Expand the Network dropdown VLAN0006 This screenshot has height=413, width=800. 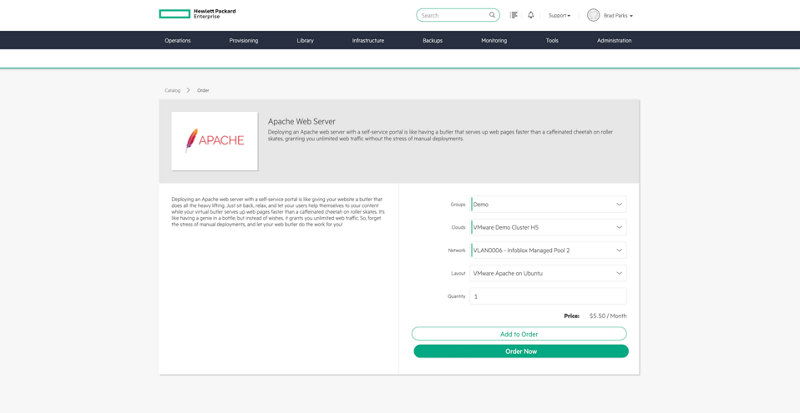[x=548, y=250]
